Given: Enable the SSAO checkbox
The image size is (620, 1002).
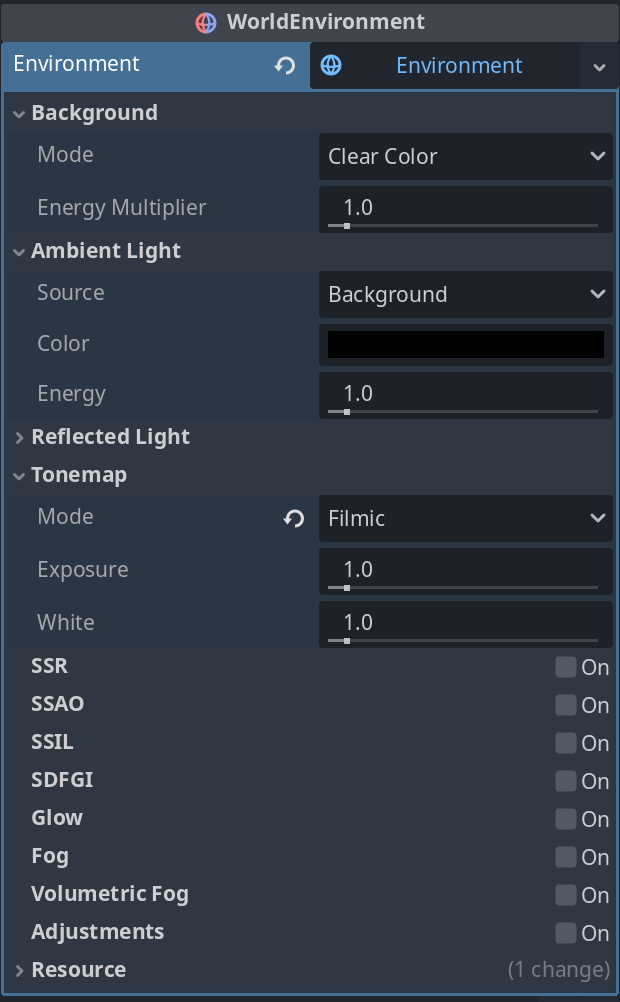Looking at the screenshot, I should coord(566,705).
